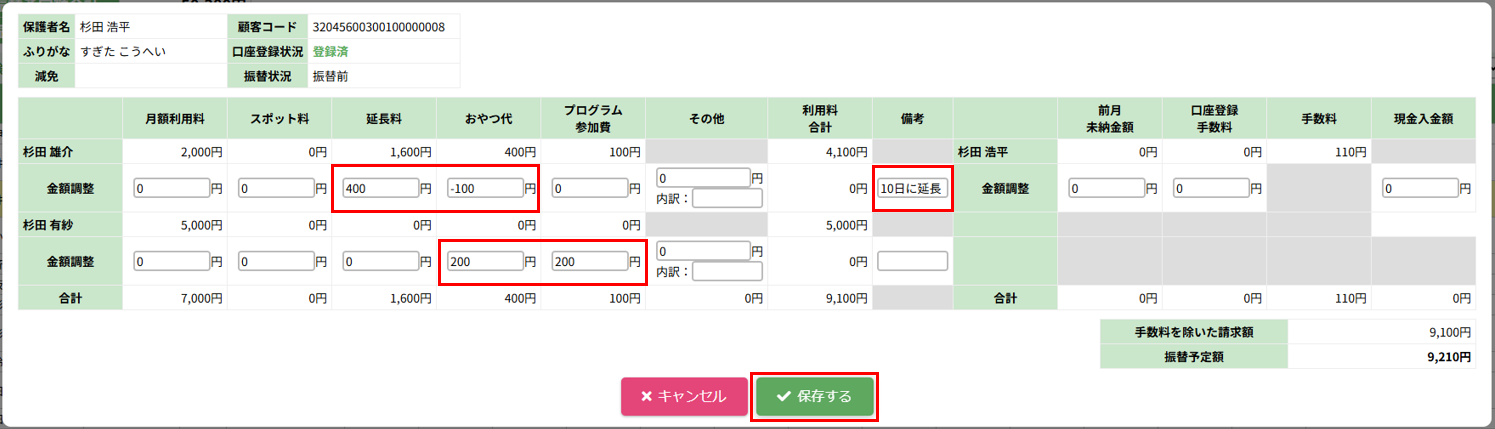Focus the 前月未納金額 adjustment field
This screenshot has height=429, width=1495.
tap(1107, 188)
